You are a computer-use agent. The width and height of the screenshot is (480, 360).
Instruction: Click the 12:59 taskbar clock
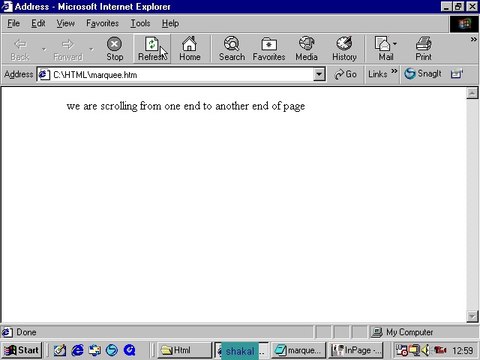462,350
